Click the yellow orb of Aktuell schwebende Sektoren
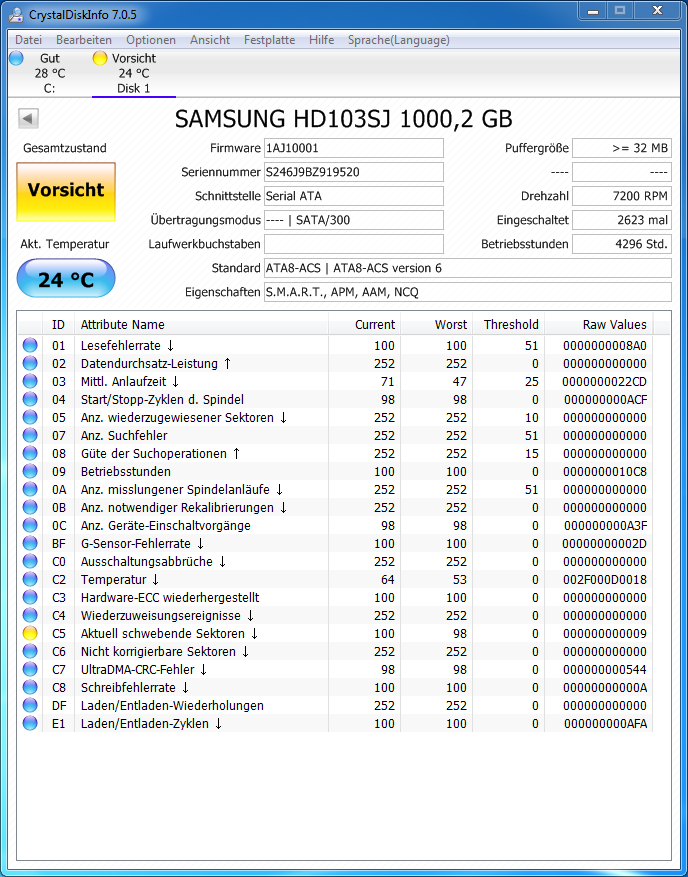 [x=30, y=633]
